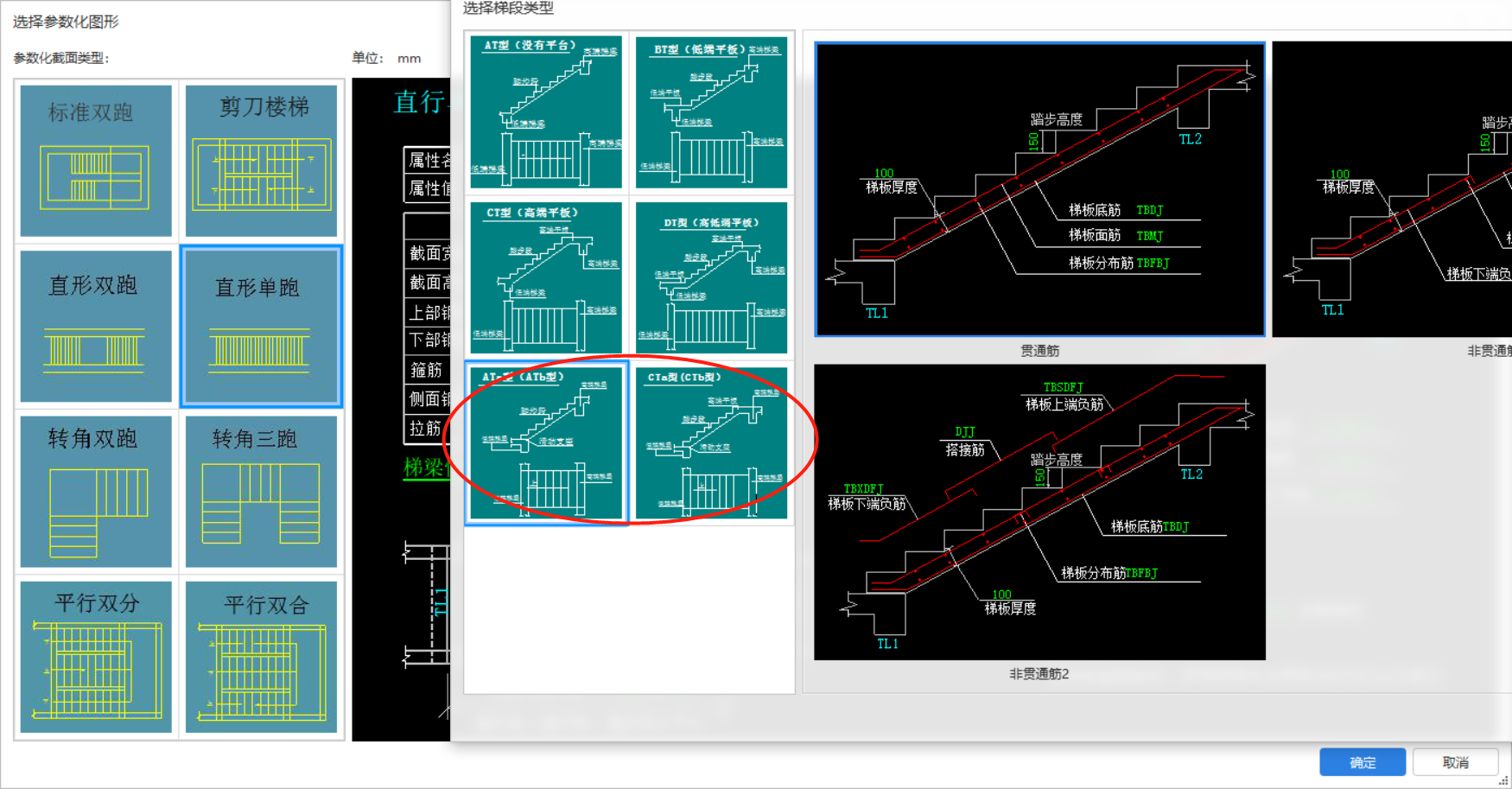Select the 平行双分 stair tile
The height and width of the screenshot is (789, 1512).
[x=96, y=657]
